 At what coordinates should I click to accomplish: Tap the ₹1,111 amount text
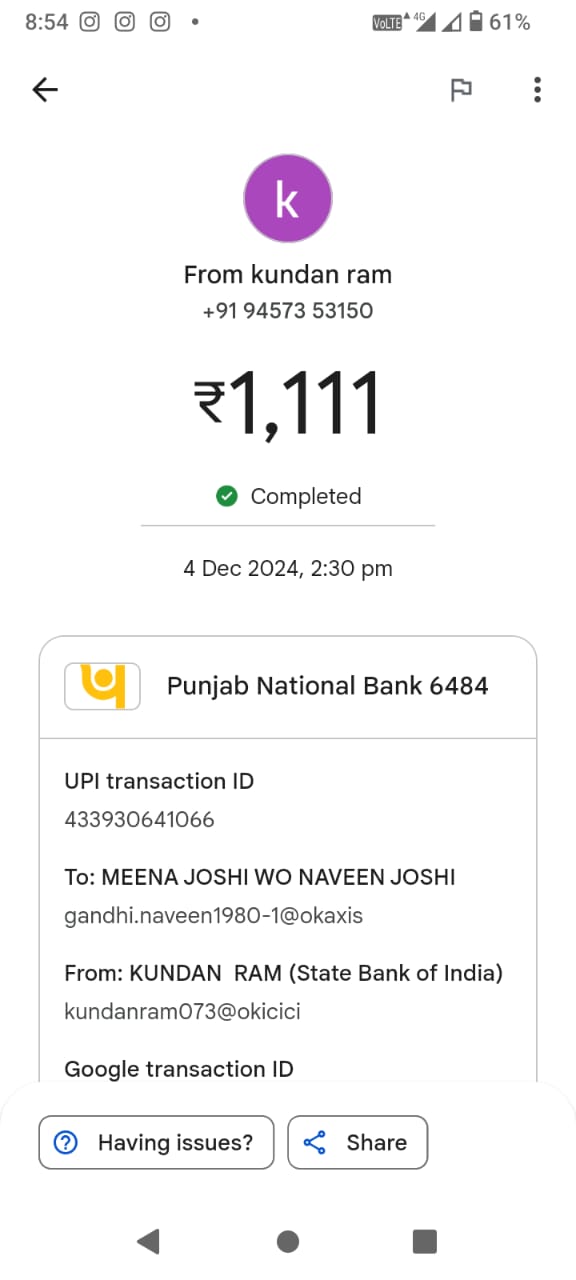coord(288,405)
